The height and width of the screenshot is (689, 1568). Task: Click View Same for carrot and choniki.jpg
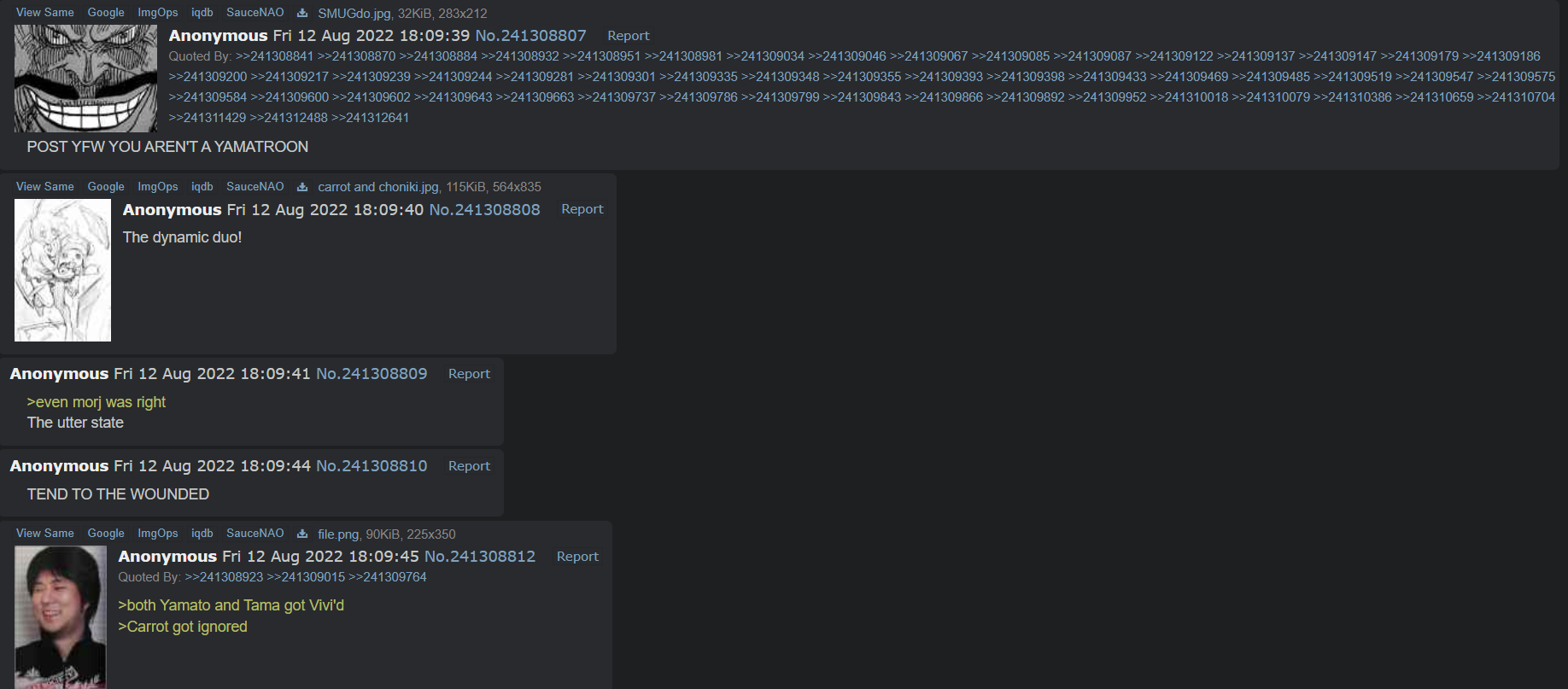pyautogui.click(x=45, y=187)
